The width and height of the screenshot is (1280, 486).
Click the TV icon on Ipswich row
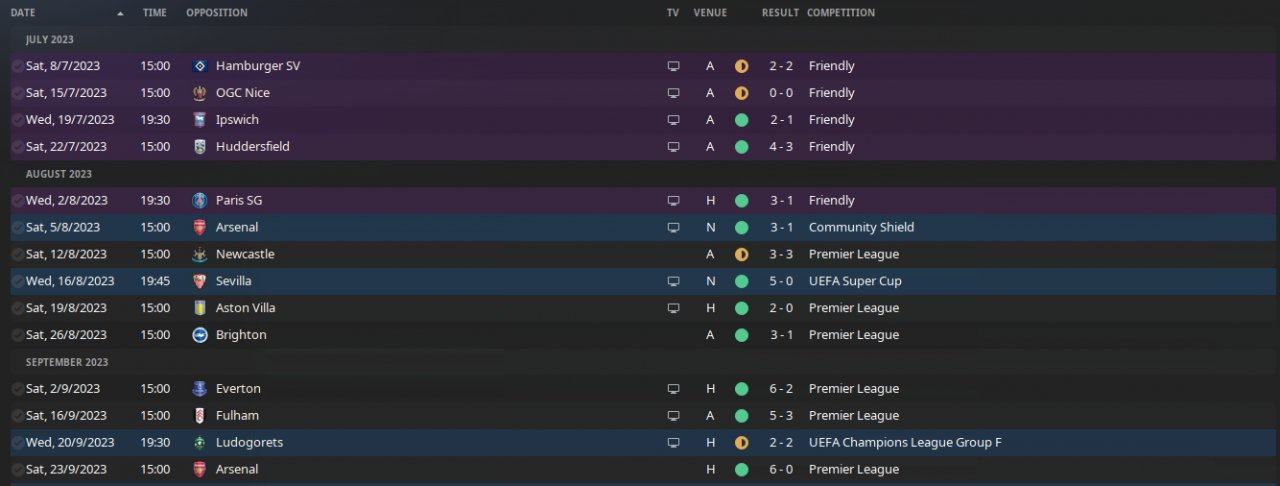click(673, 120)
